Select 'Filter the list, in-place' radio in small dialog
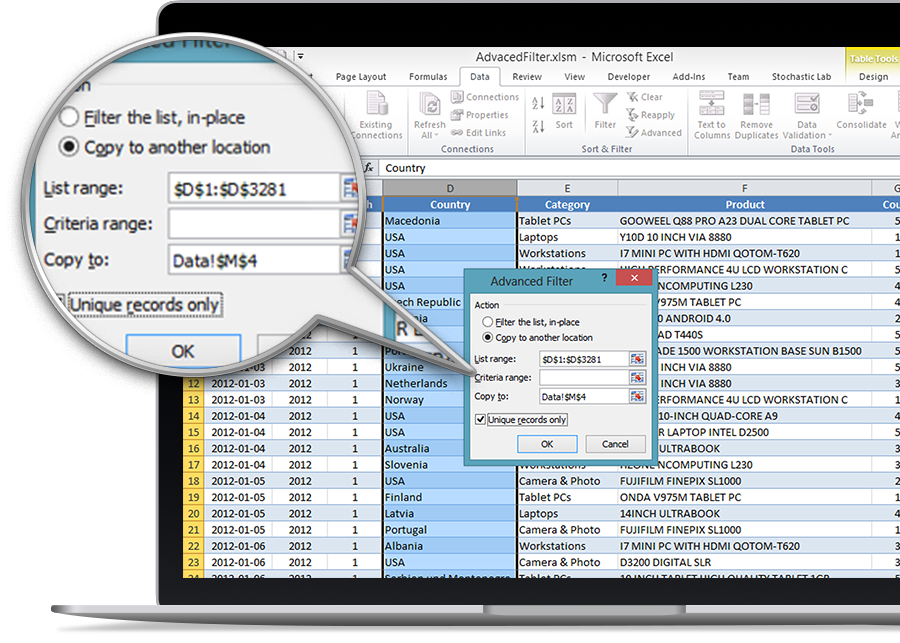The width and height of the screenshot is (900, 643). point(487,322)
